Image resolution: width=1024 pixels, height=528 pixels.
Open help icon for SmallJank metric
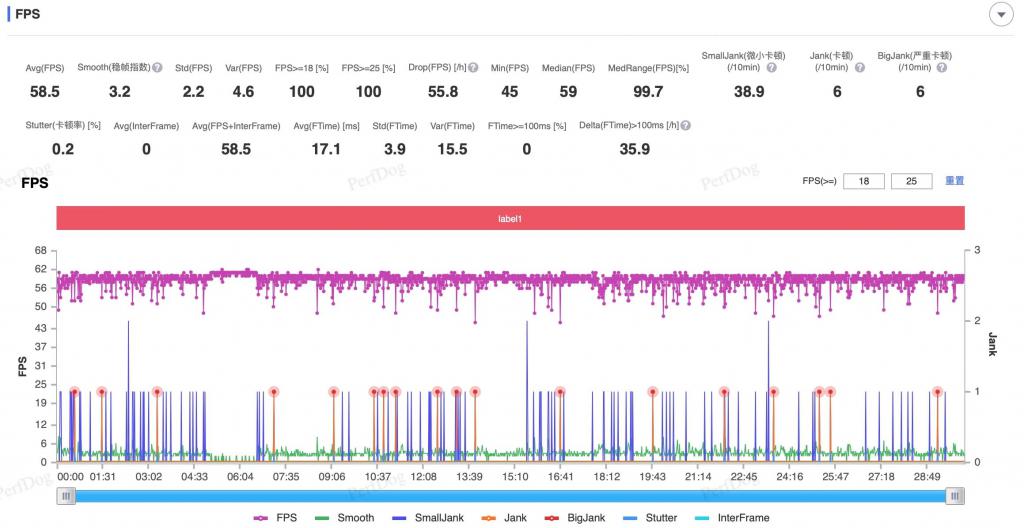771,67
